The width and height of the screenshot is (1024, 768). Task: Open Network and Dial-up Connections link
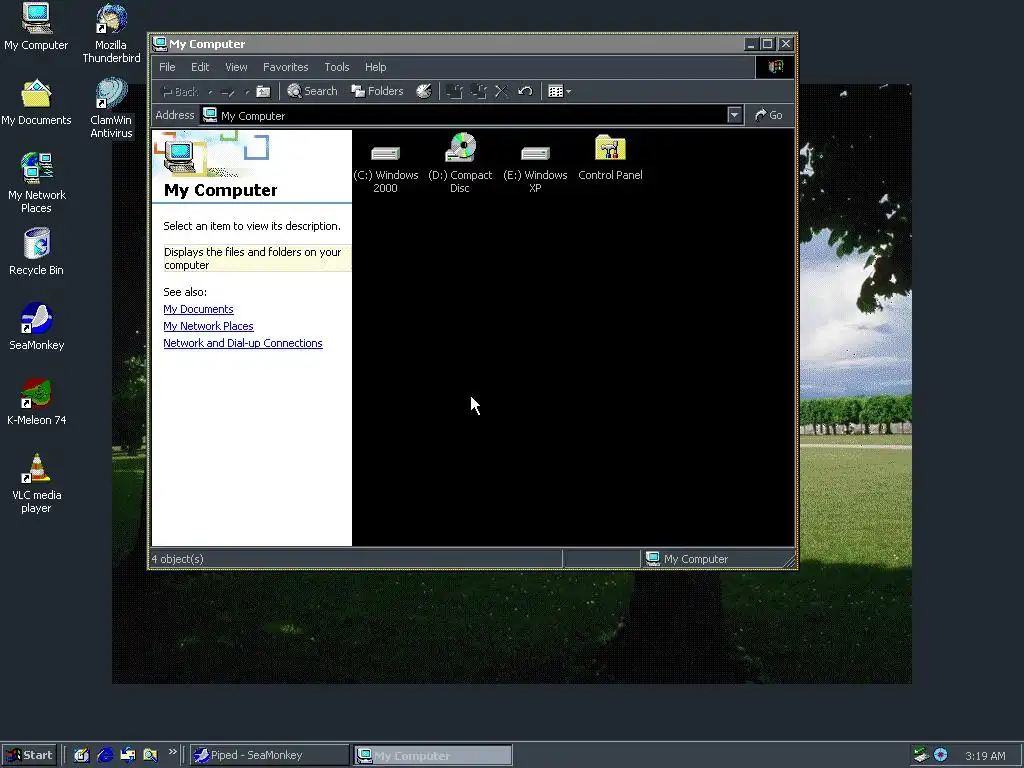coord(243,343)
